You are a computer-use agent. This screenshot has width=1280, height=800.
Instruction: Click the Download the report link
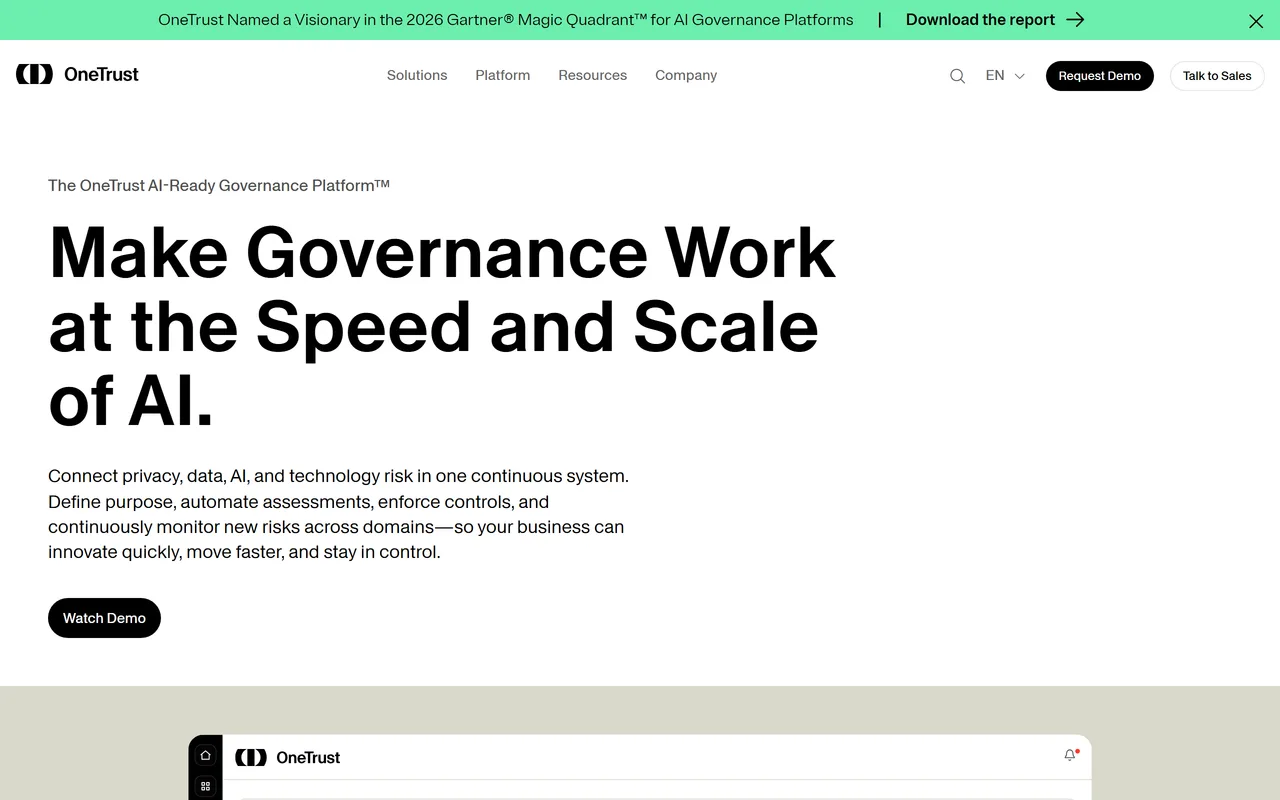tap(995, 20)
